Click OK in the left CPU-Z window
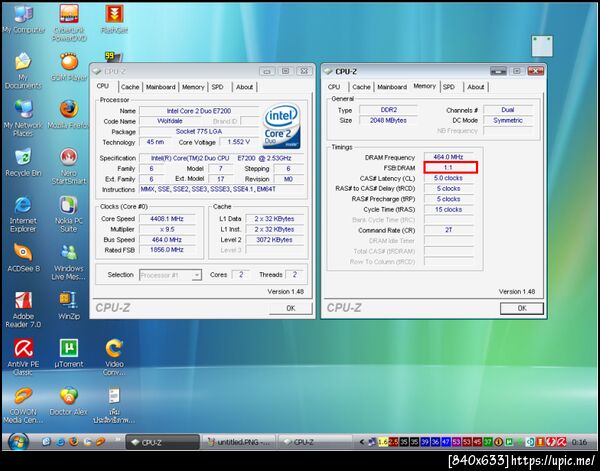Image resolution: width=600 pixels, height=471 pixels. [290, 308]
